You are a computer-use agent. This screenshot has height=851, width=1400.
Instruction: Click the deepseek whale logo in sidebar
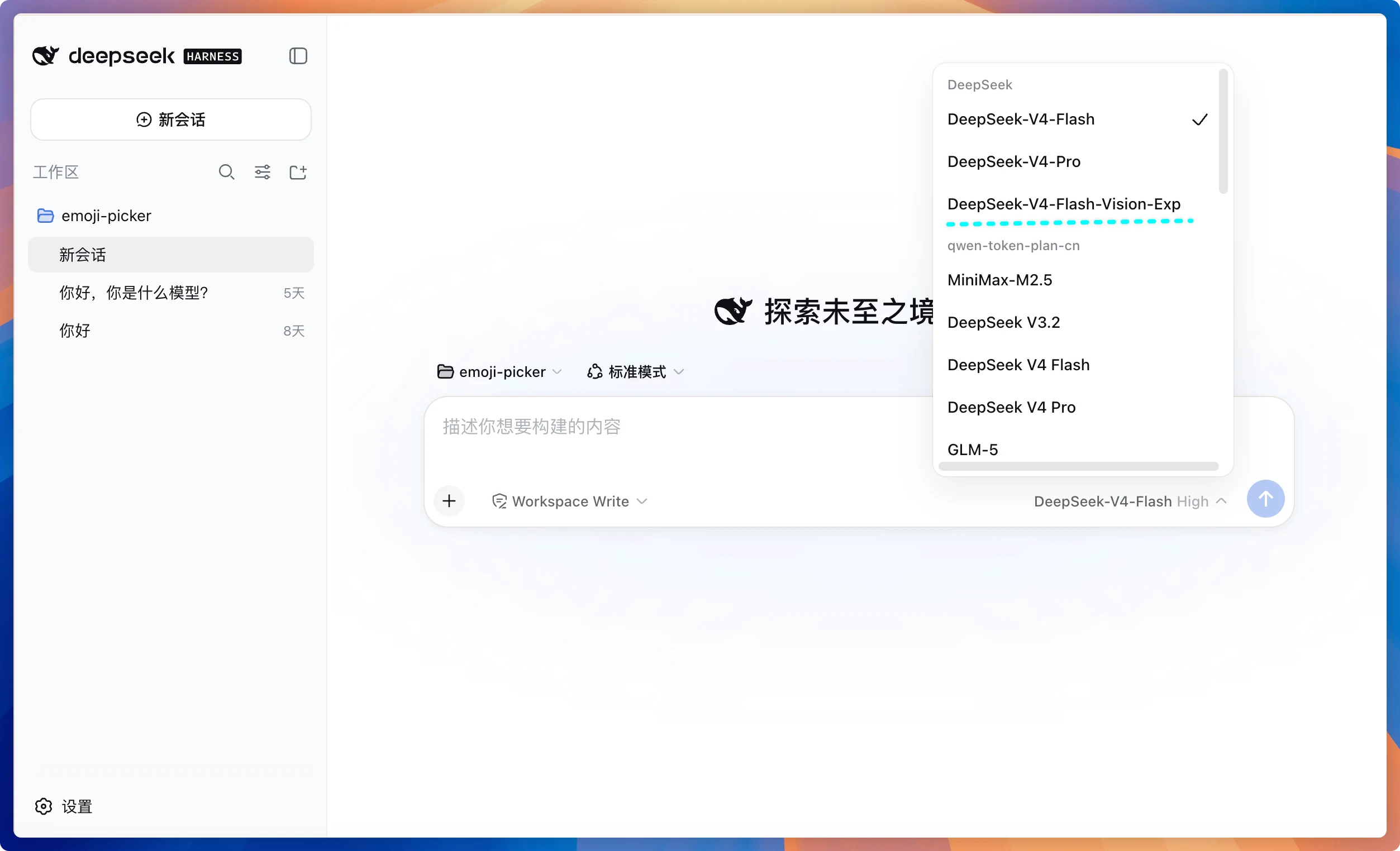[45, 56]
